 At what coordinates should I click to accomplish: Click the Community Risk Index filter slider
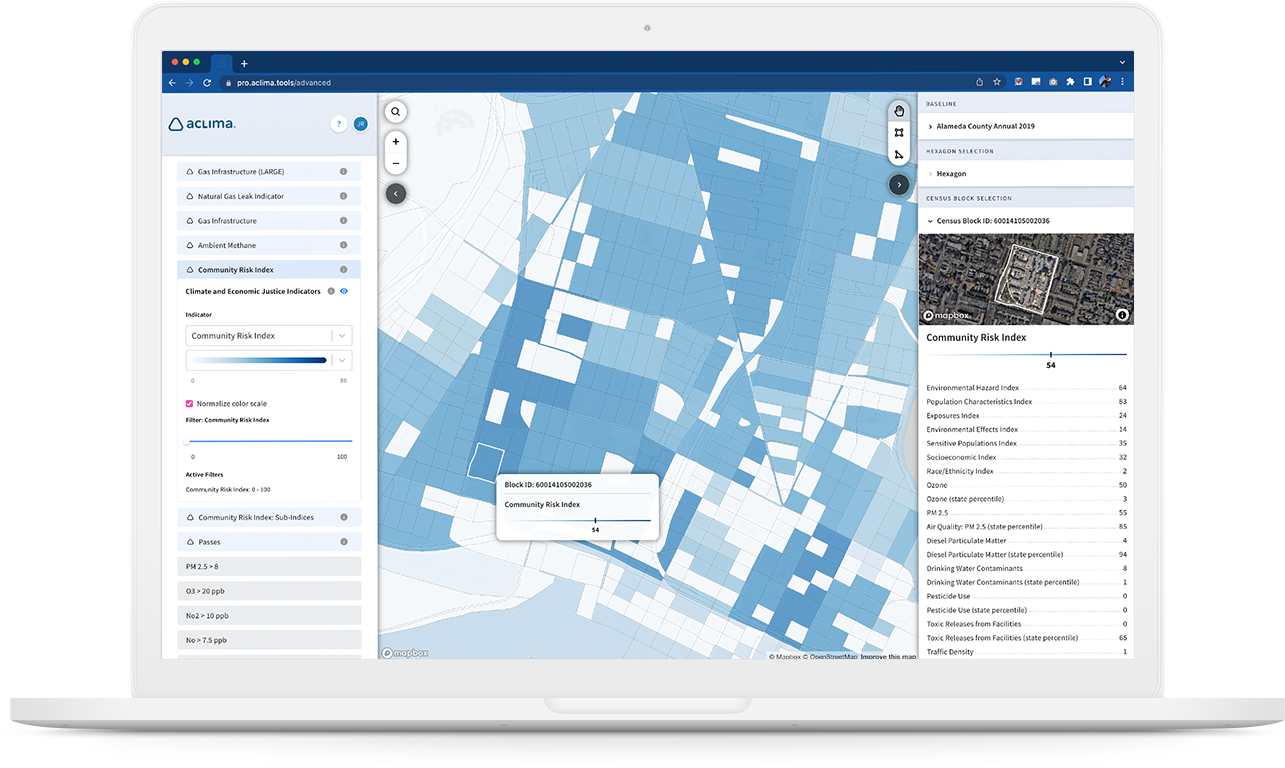pyautogui.click(x=270, y=441)
